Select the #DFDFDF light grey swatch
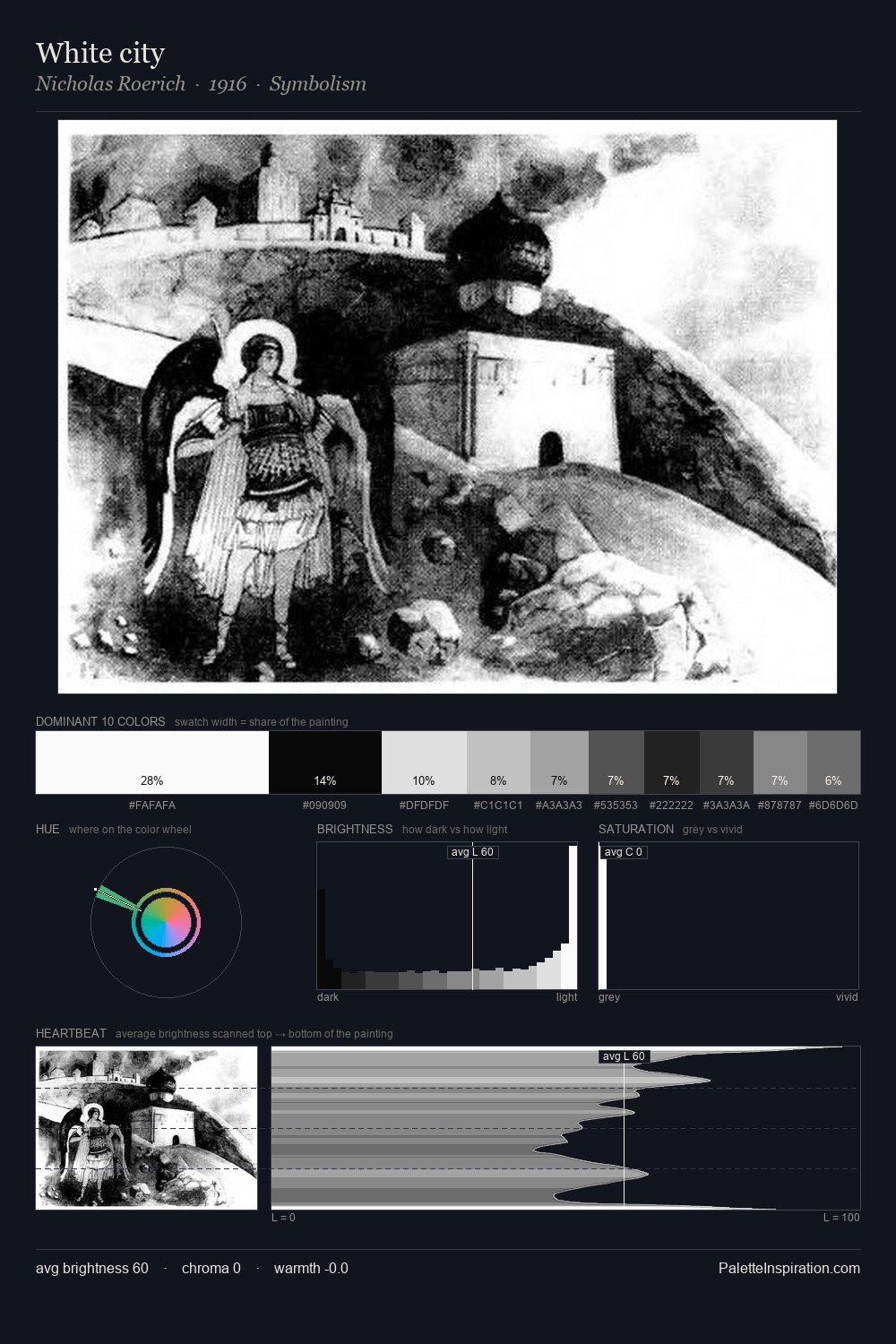This screenshot has width=896, height=1344. pos(424,762)
